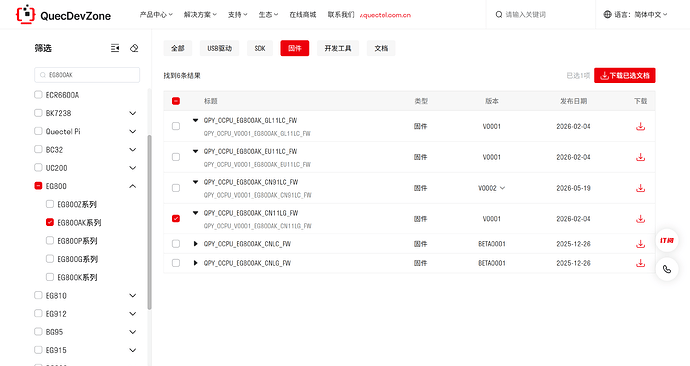
Task: Click the language globe icon
Action: point(607,15)
